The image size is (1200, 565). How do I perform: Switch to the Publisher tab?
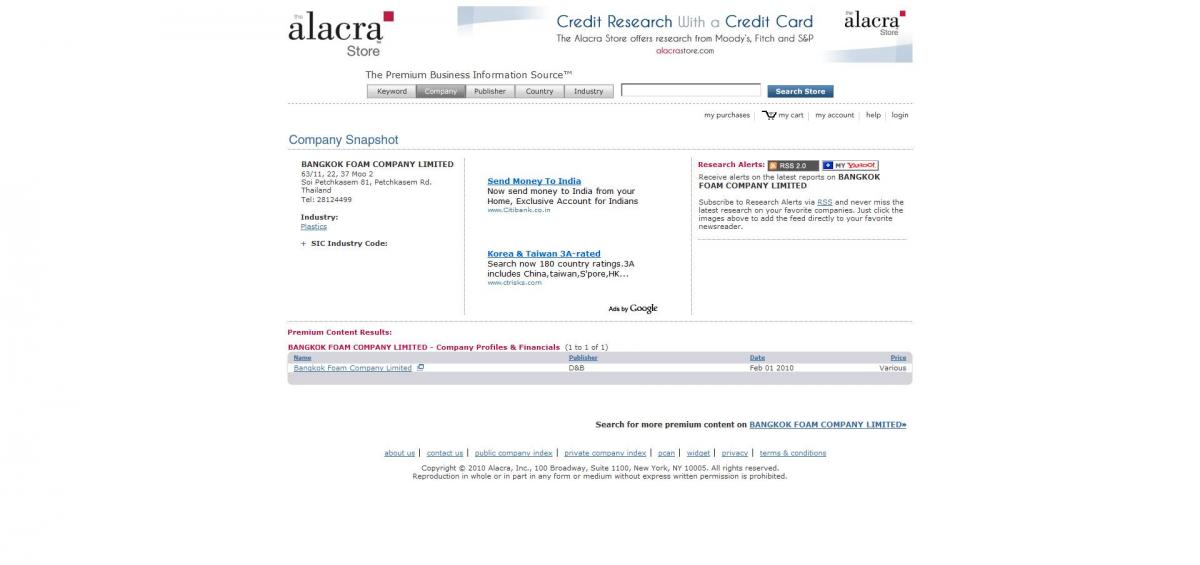click(x=490, y=91)
